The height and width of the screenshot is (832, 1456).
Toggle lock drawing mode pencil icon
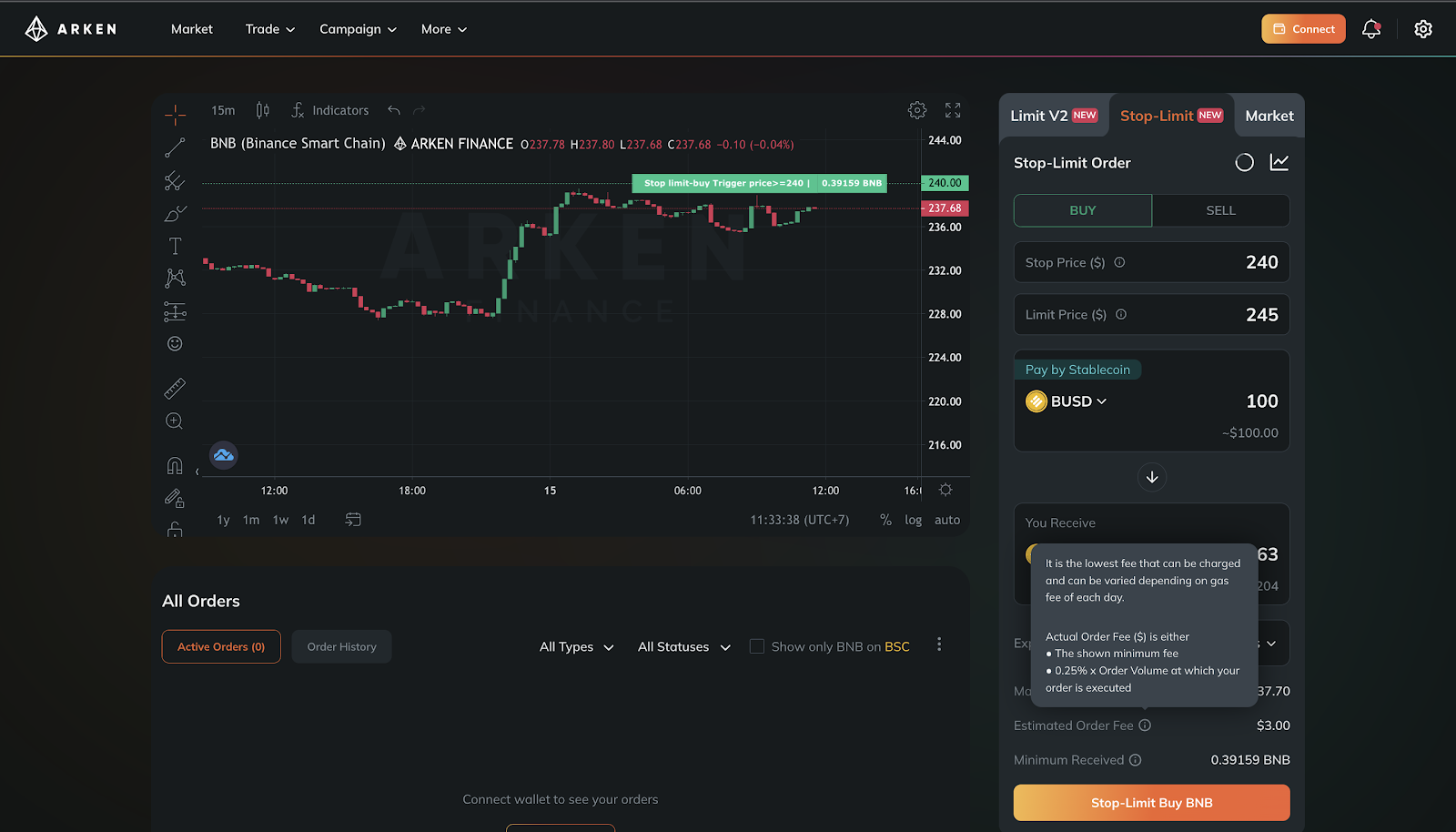pyautogui.click(x=175, y=498)
